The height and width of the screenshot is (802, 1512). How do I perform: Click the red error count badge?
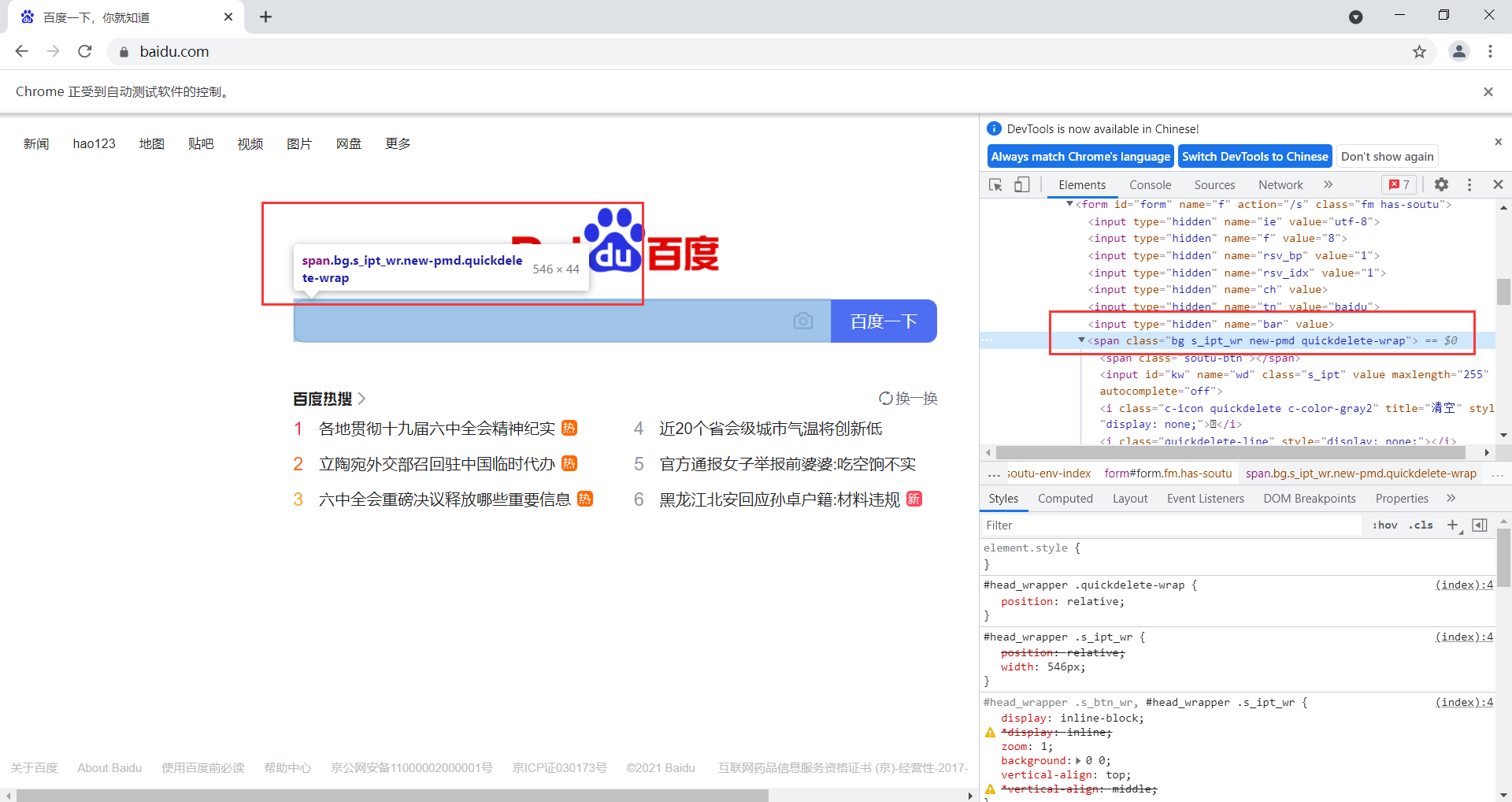point(1399,184)
